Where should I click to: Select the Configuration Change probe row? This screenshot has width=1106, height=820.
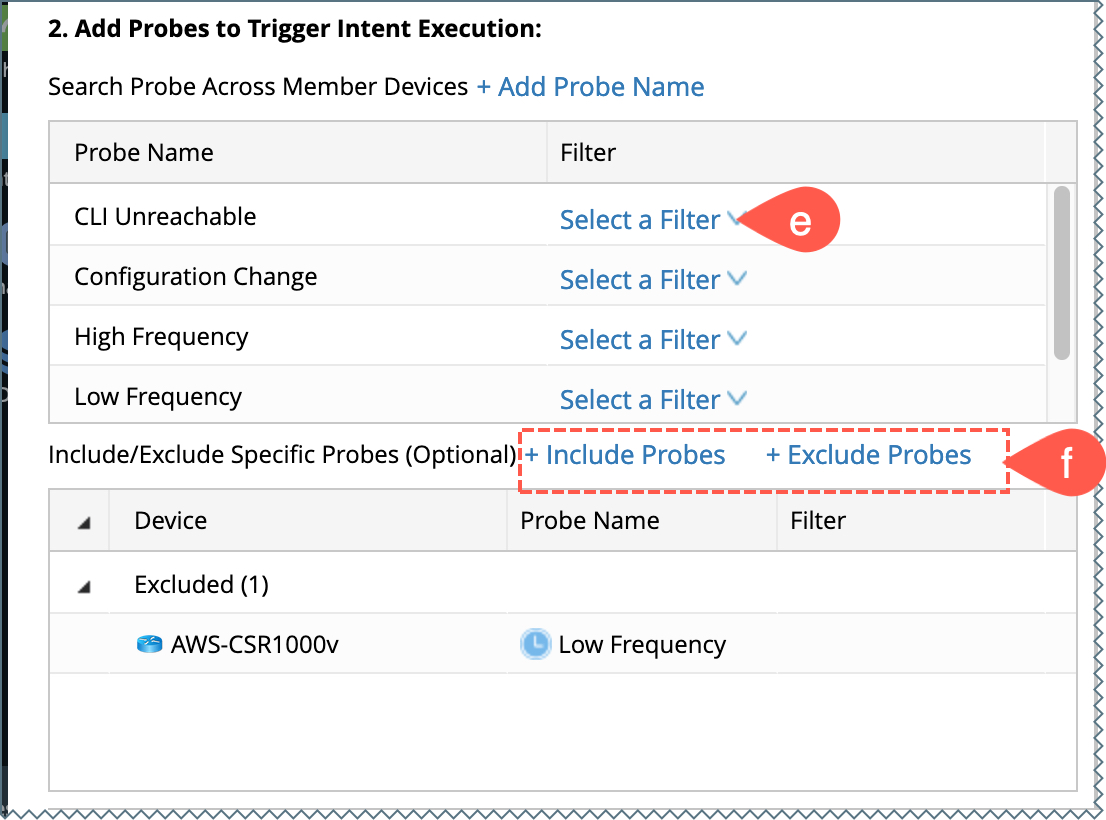(x=195, y=277)
